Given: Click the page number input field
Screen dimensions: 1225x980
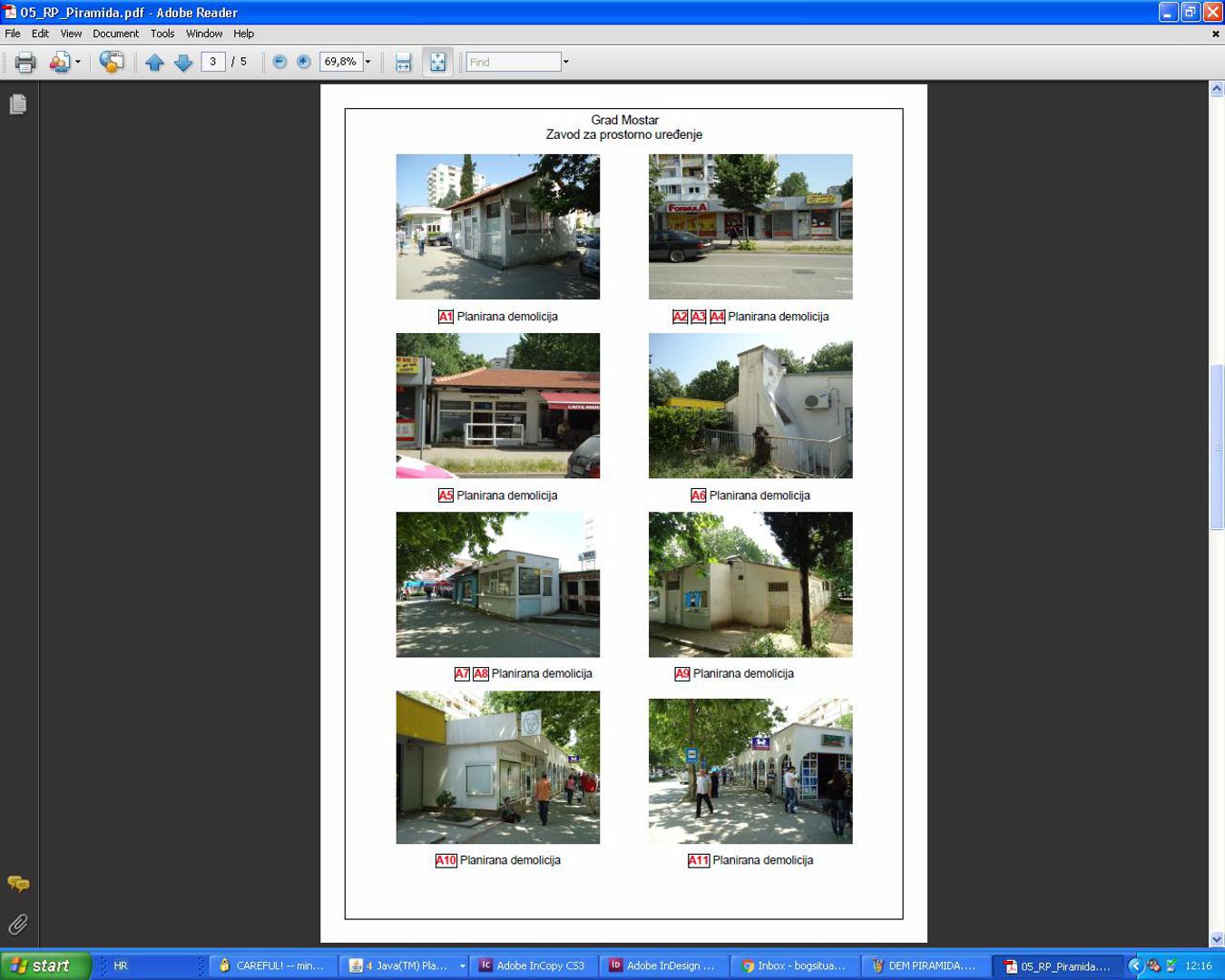Looking at the screenshot, I should pos(213,62).
